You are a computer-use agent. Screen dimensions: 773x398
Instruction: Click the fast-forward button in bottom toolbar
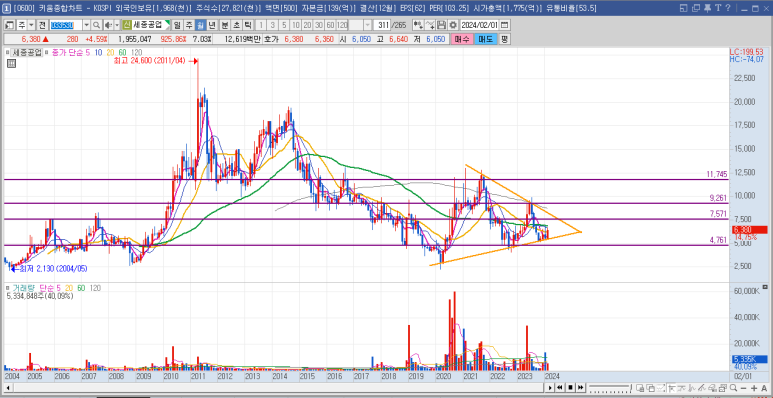point(581,387)
